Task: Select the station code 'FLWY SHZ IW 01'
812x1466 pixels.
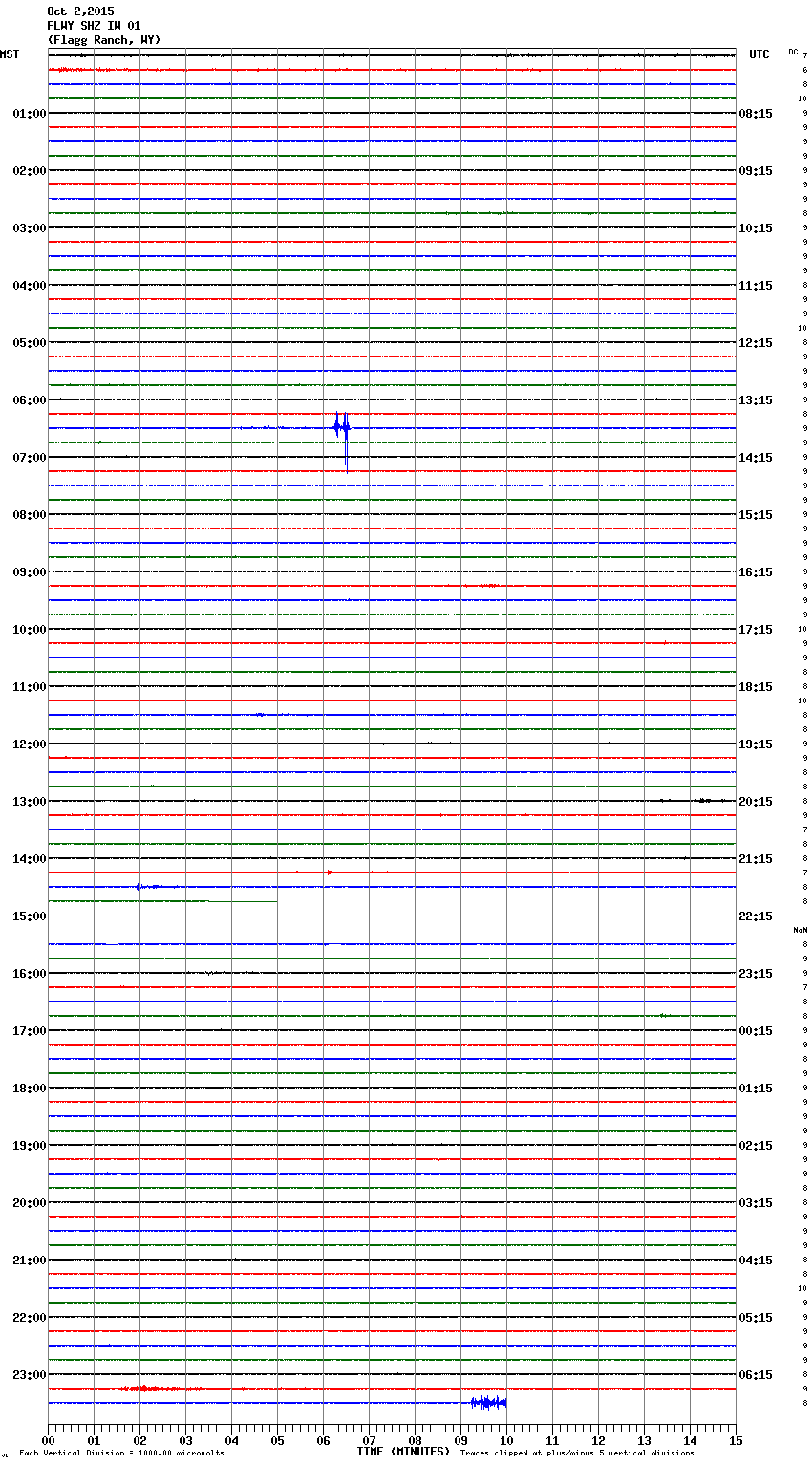Action: tap(94, 26)
